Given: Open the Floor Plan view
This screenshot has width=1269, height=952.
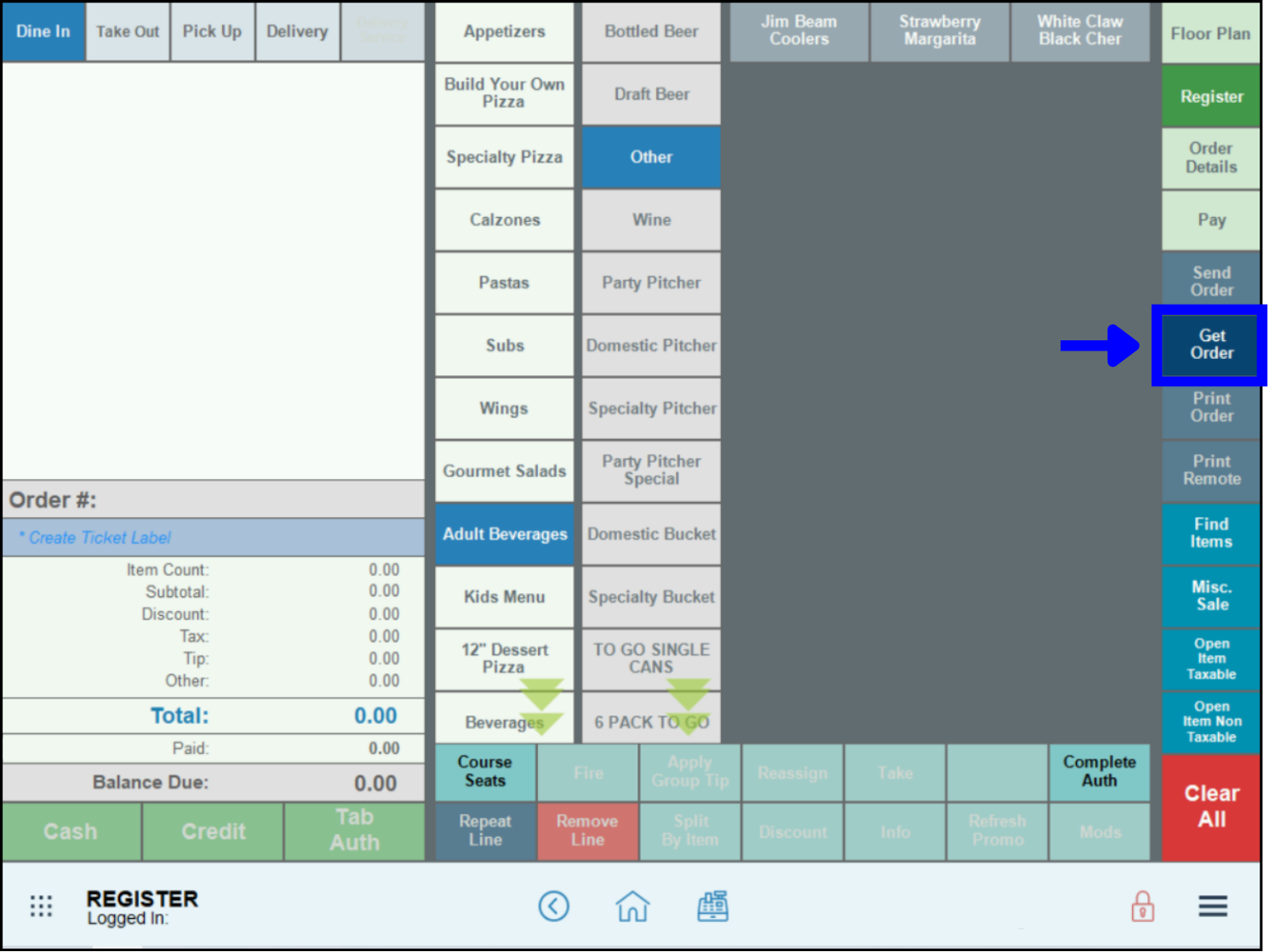Looking at the screenshot, I should [1210, 34].
